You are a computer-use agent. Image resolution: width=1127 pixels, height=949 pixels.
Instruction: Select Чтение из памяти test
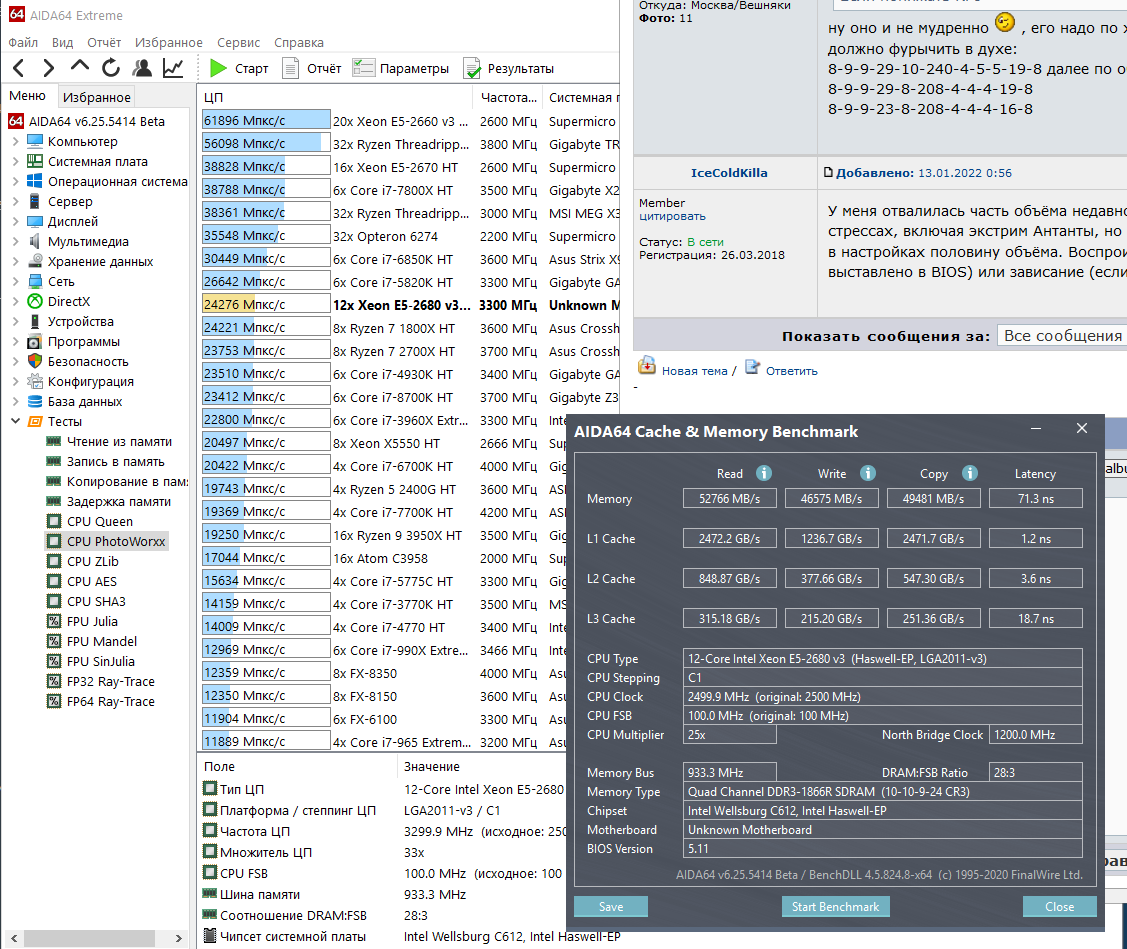pyautogui.click(x=119, y=441)
